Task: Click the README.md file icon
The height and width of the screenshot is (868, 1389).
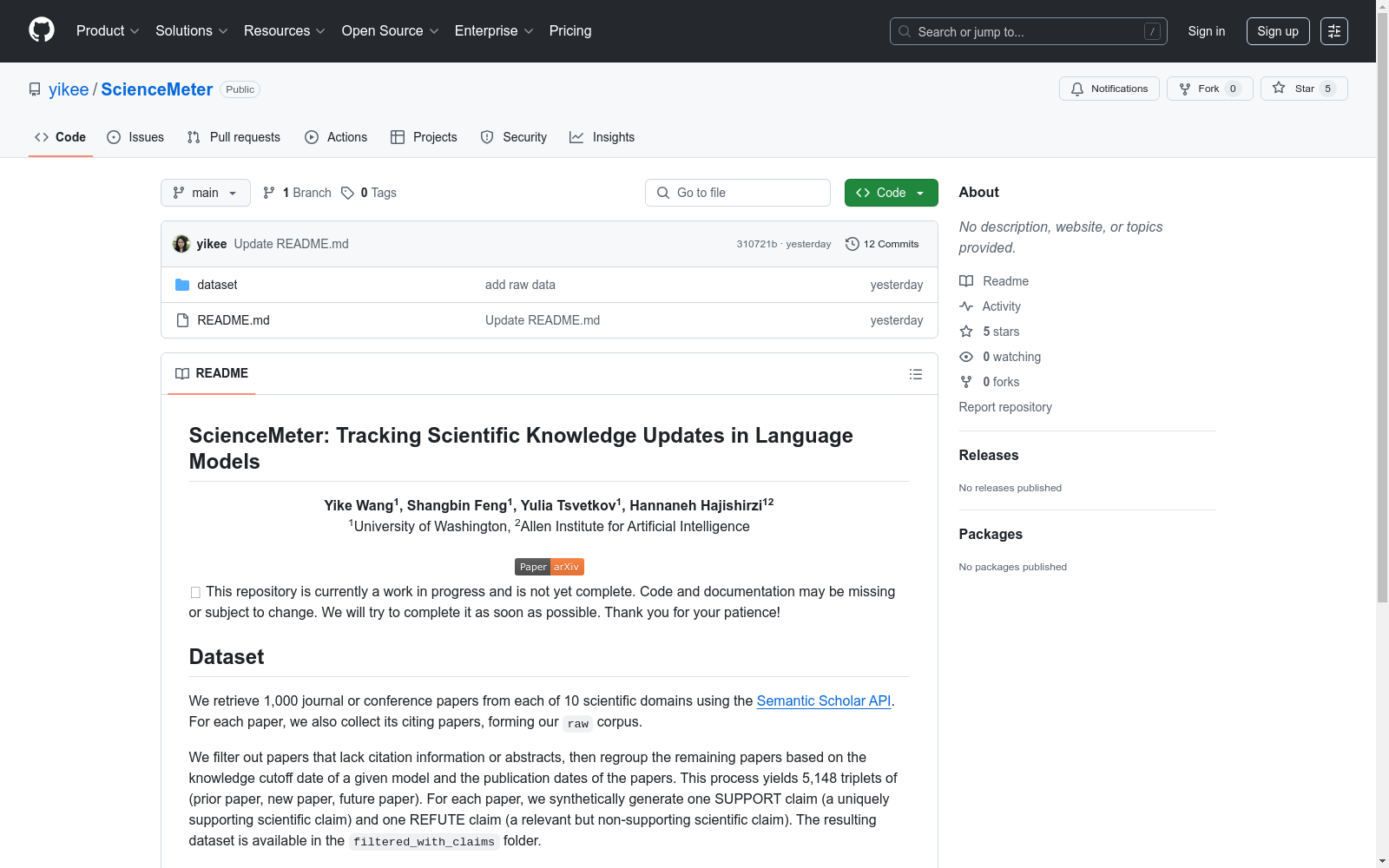Action: click(x=182, y=320)
